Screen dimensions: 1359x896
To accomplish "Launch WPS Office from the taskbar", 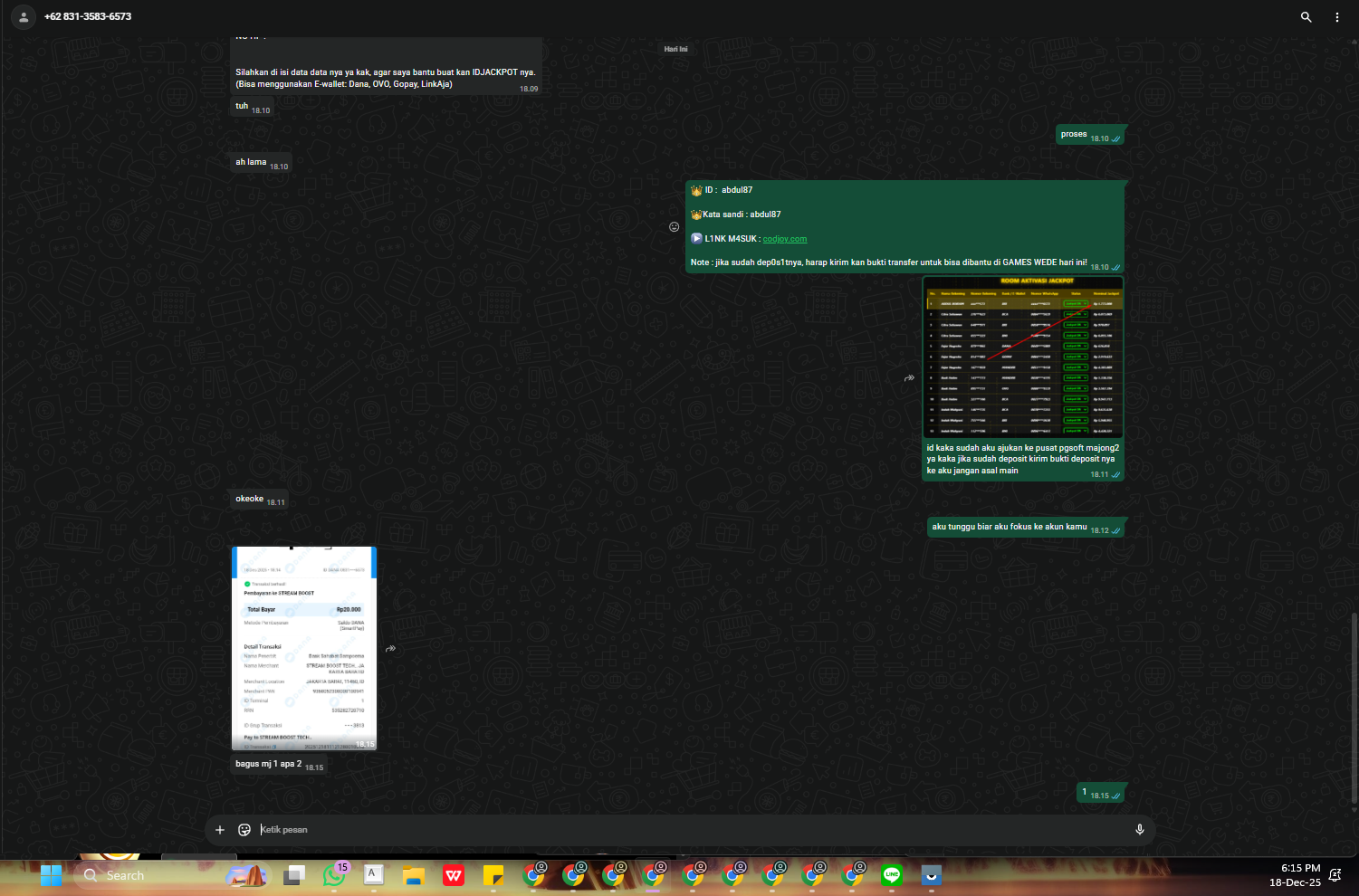I will click(454, 875).
